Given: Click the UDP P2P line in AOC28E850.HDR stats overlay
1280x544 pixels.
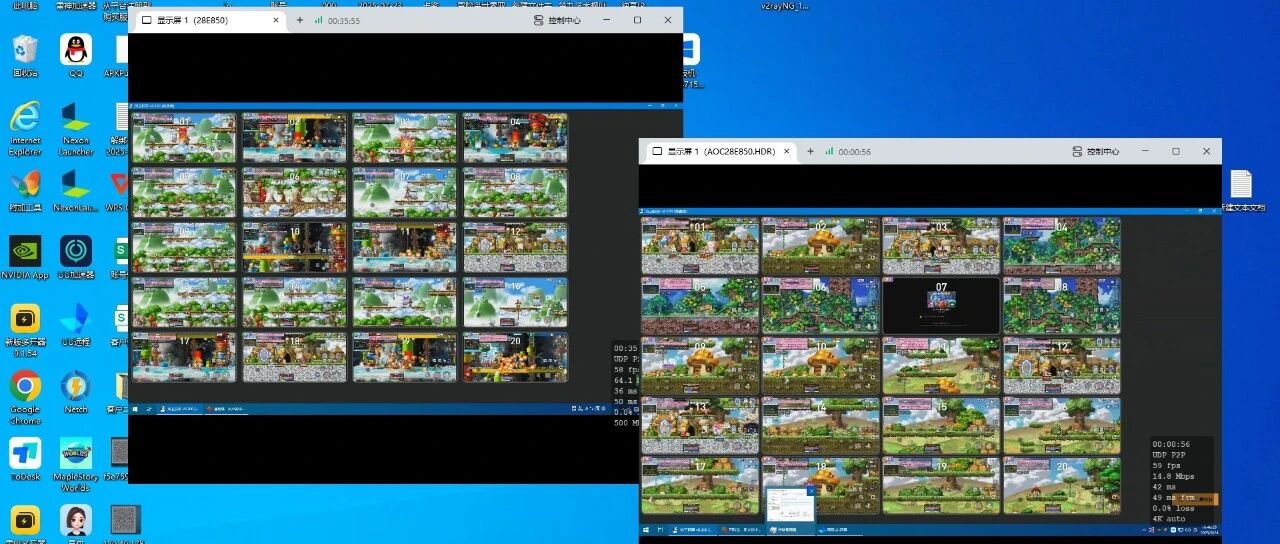Looking at the screenshot, I should (1168, 455).
